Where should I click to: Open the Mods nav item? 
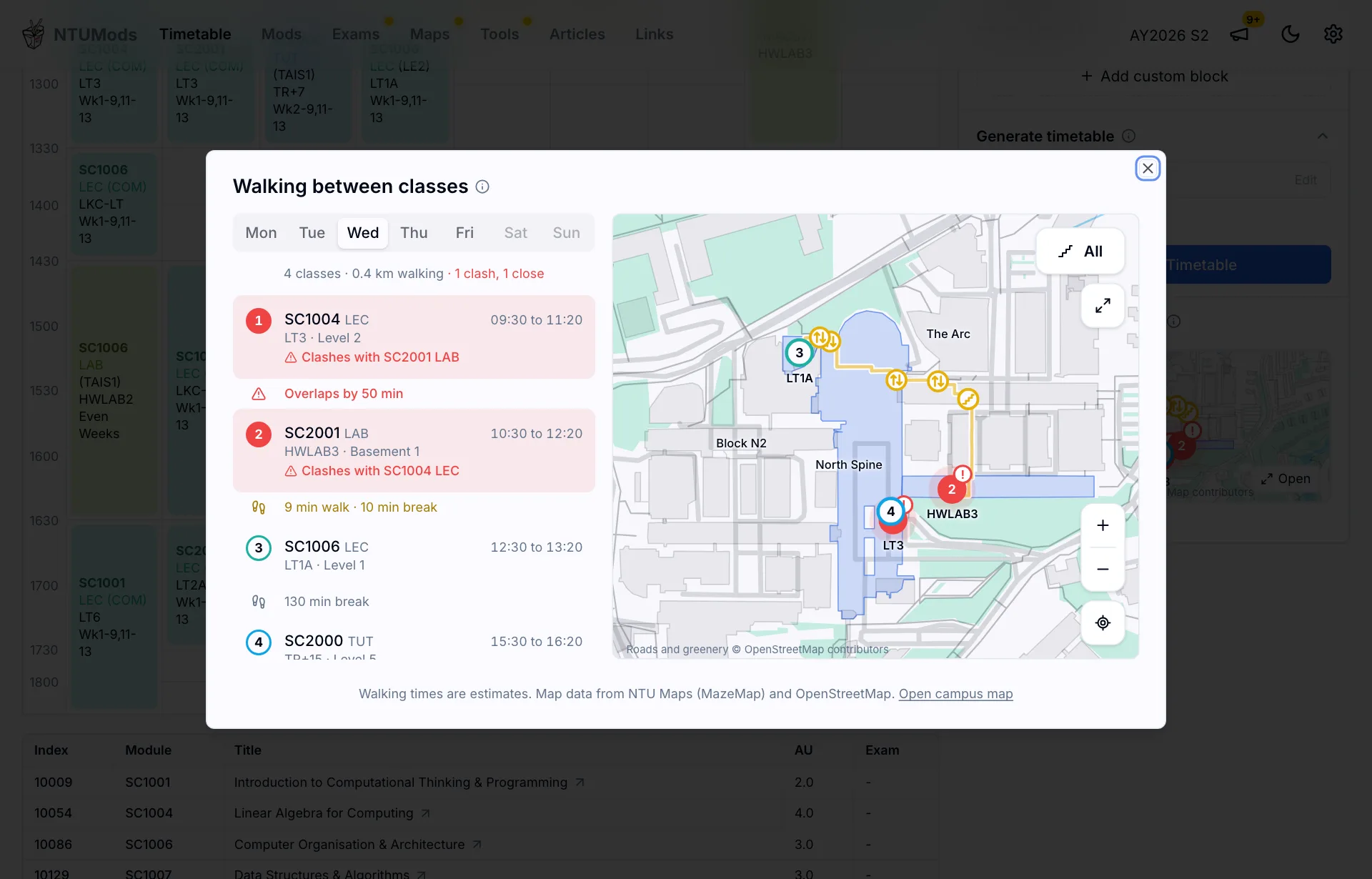(x=281, y=34)
